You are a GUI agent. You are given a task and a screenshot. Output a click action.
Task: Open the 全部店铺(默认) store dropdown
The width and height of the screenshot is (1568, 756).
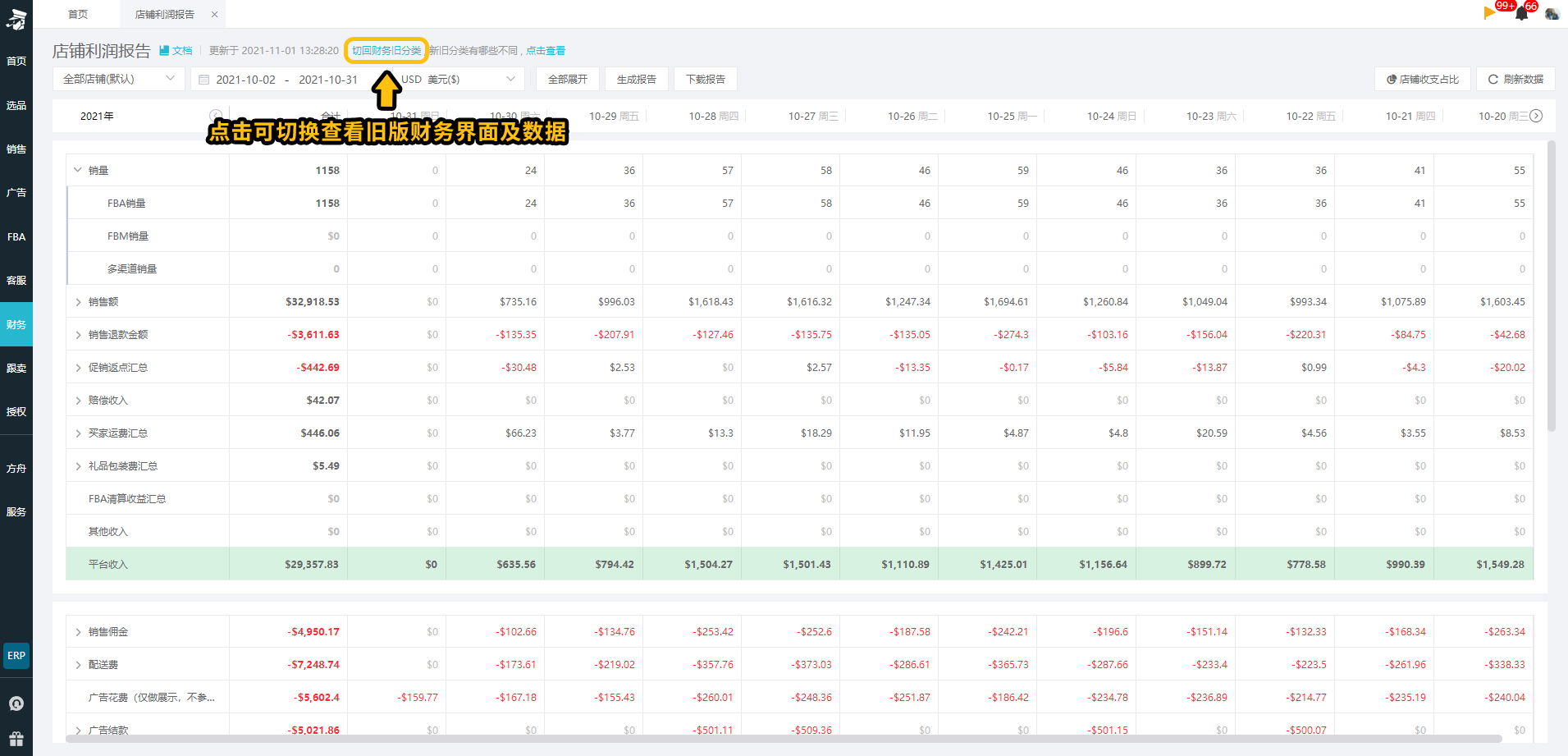tap(119, 79)
